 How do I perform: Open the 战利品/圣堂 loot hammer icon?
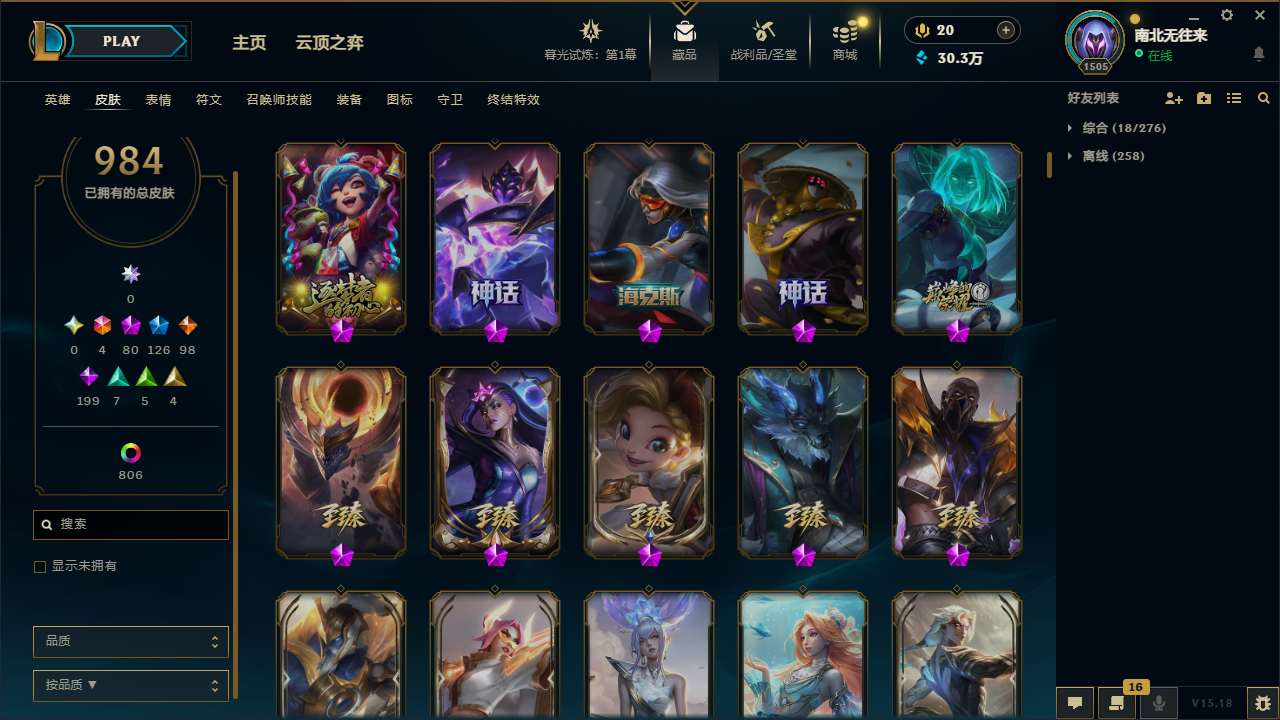pyautogui.click(x=764, y=31)
